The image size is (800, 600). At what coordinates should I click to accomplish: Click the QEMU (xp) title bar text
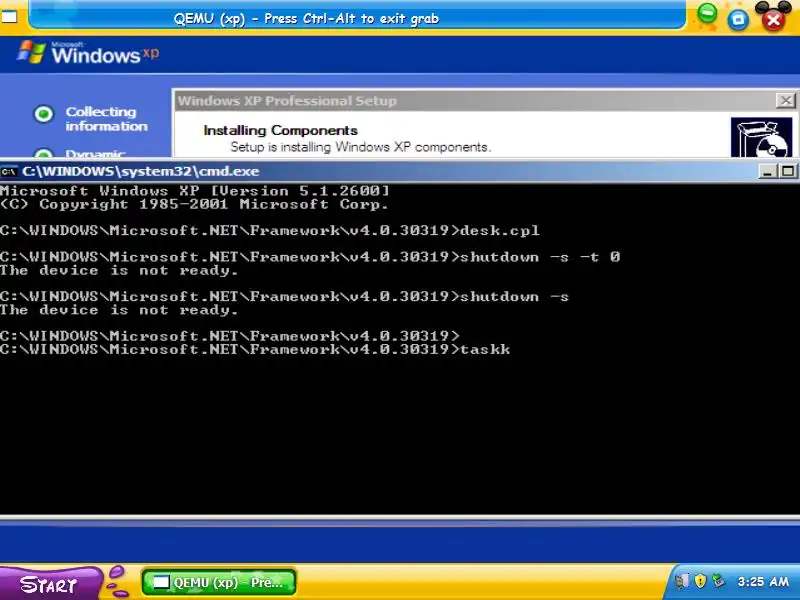306,19
